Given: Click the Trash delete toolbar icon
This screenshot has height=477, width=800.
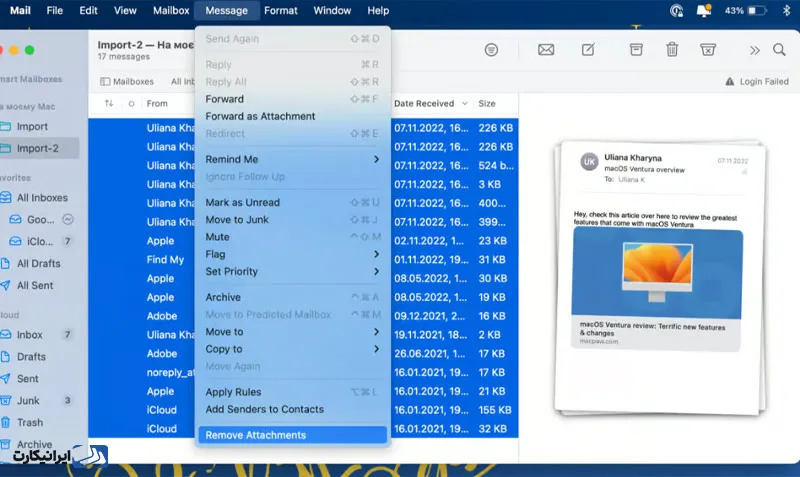Looking at the screenshot, I should (x=672, y=49).
